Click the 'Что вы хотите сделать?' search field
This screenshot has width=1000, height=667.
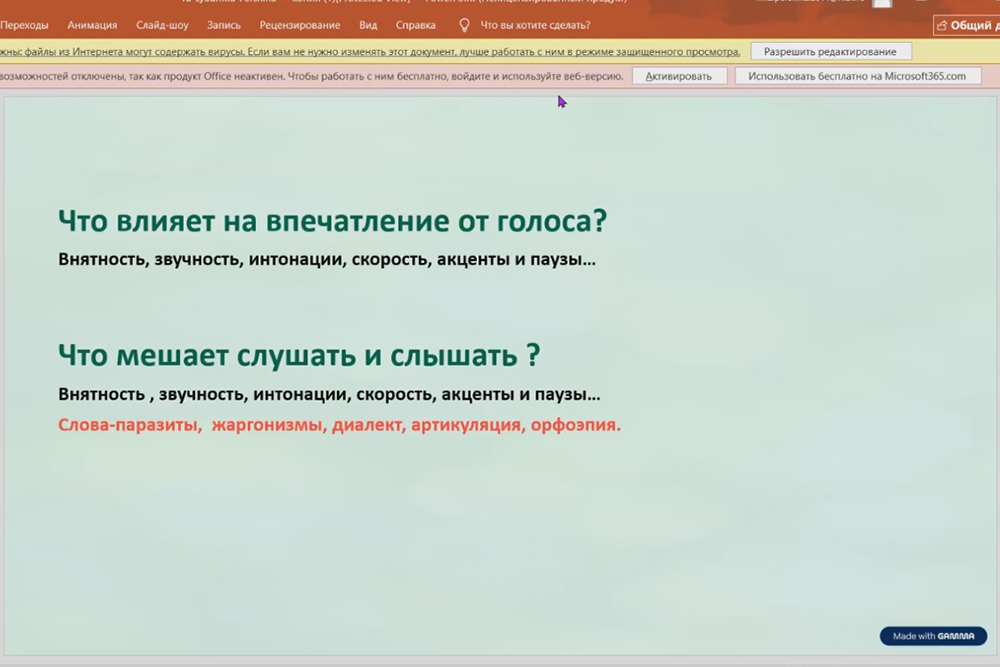[535, 25]
